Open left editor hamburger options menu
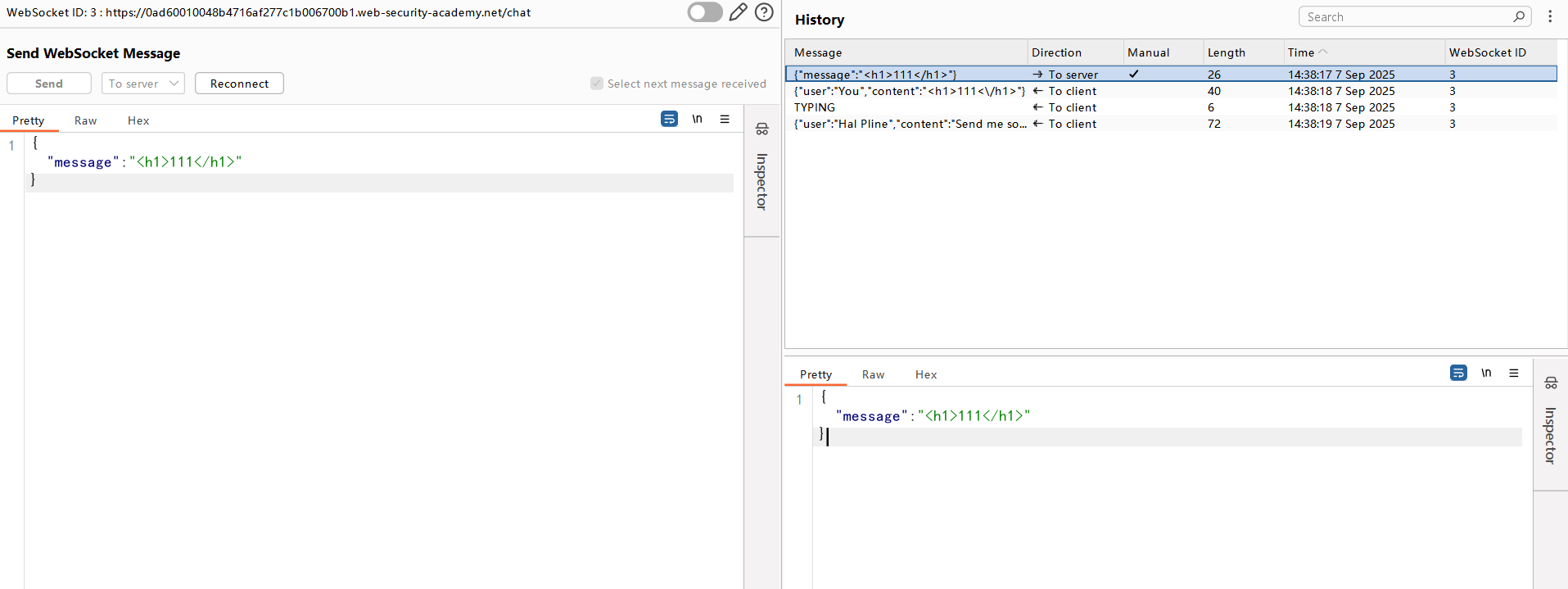 tap(725, 119)
